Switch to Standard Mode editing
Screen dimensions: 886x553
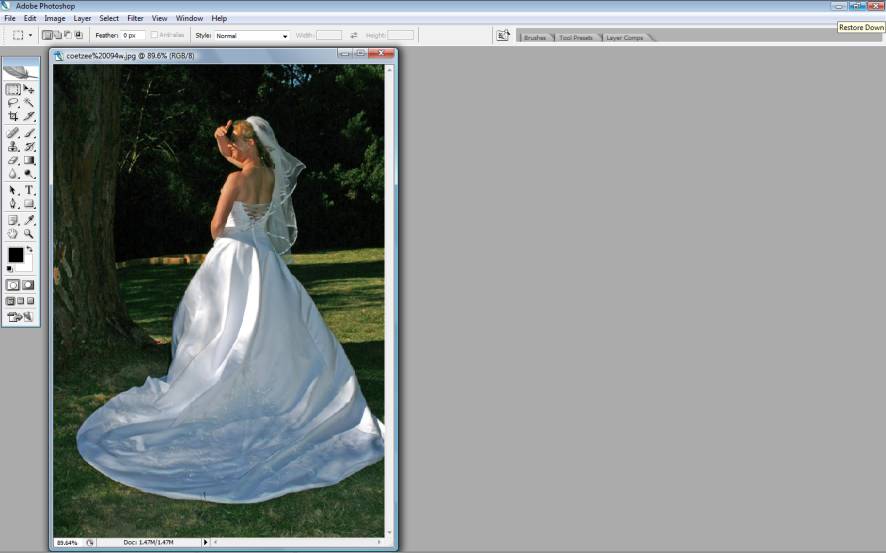click(13, 285)
